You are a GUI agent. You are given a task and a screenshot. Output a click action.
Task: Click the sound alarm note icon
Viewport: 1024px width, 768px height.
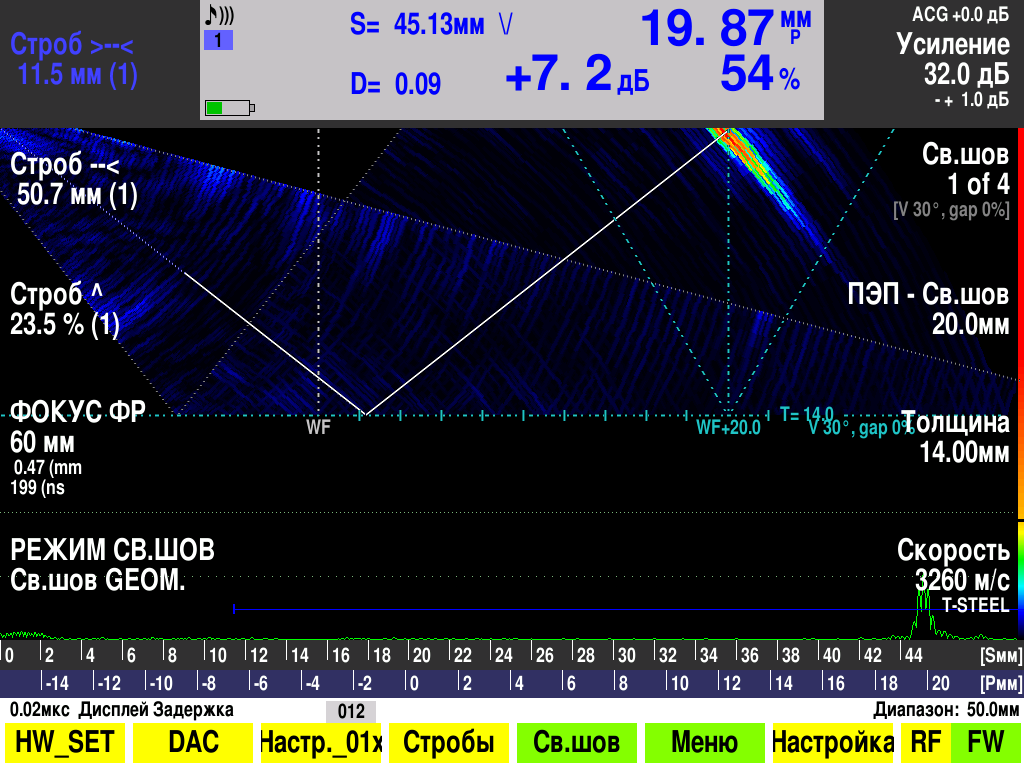218,15
